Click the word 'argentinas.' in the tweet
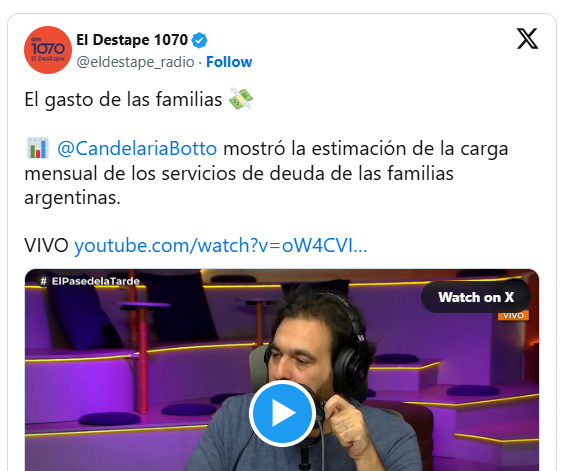The height and width of the screenshot is (471, 564). (x=72, y=198)
